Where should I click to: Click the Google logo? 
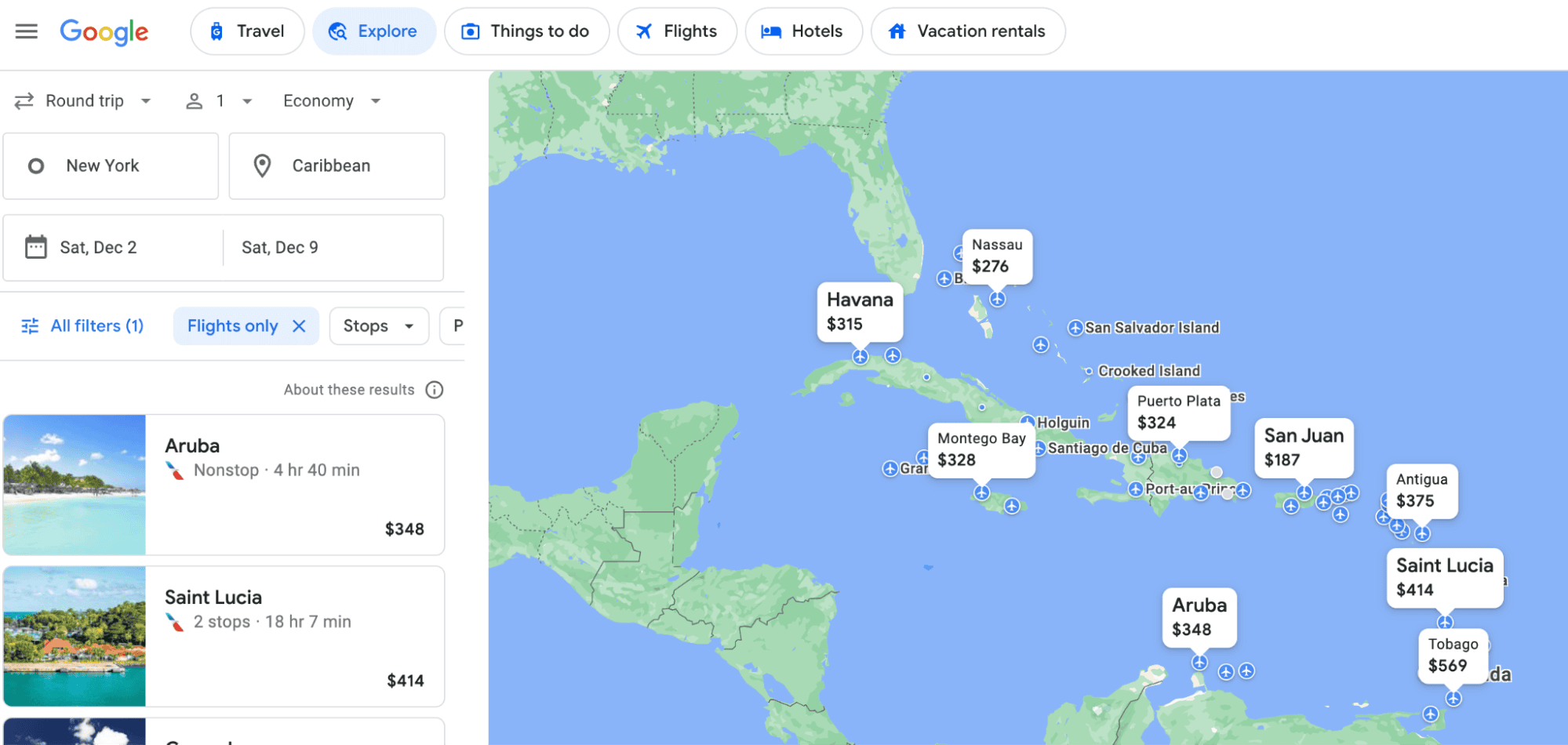[104, 32]
